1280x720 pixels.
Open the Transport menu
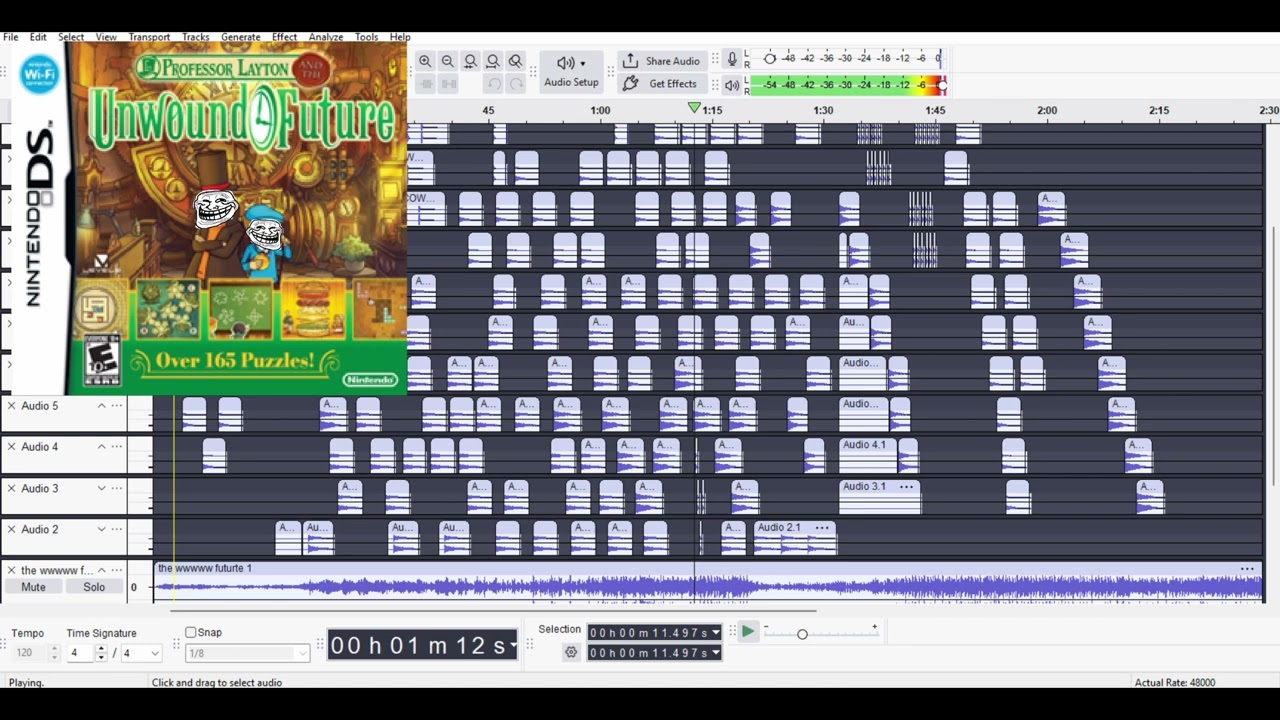[149, 37]
